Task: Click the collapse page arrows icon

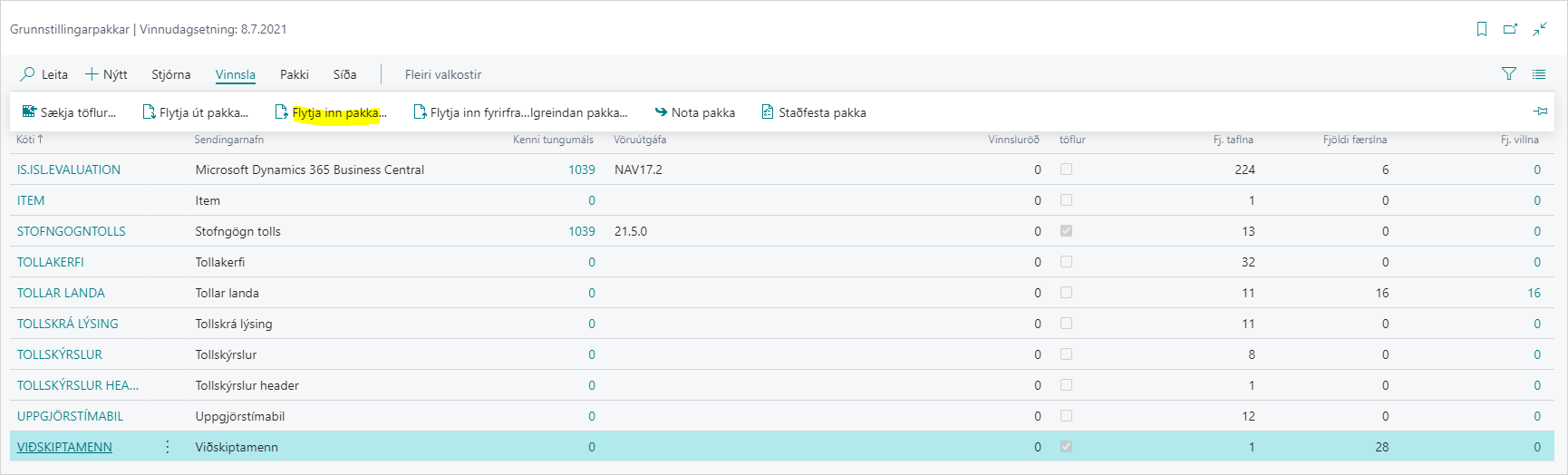Action: pos(1540,29)
